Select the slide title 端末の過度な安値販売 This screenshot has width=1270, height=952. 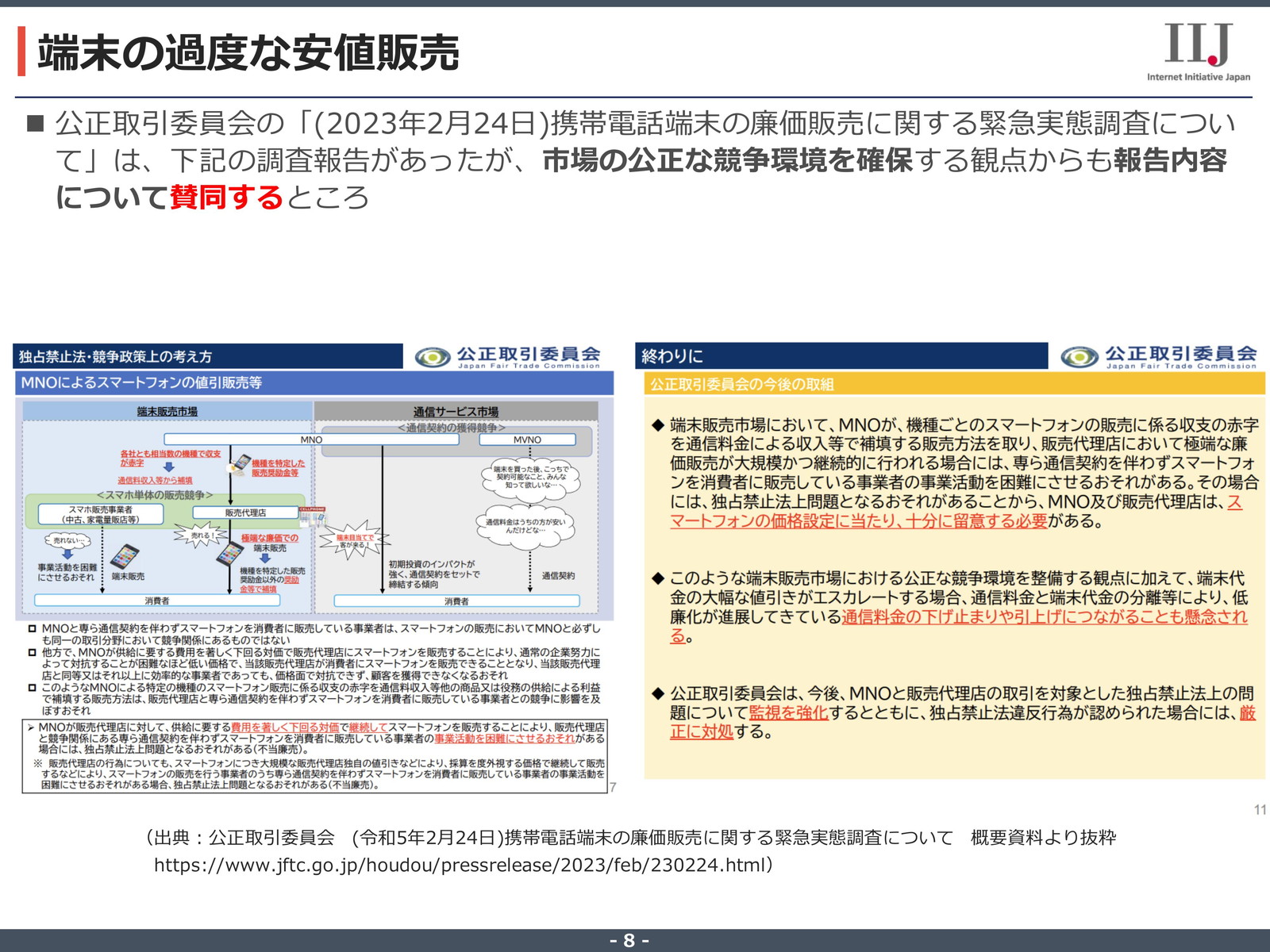point(248,52)
